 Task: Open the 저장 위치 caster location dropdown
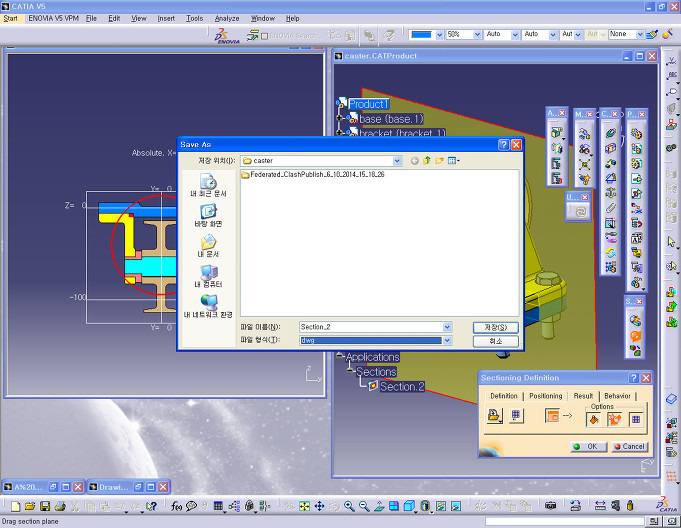(x=397, y=161)
